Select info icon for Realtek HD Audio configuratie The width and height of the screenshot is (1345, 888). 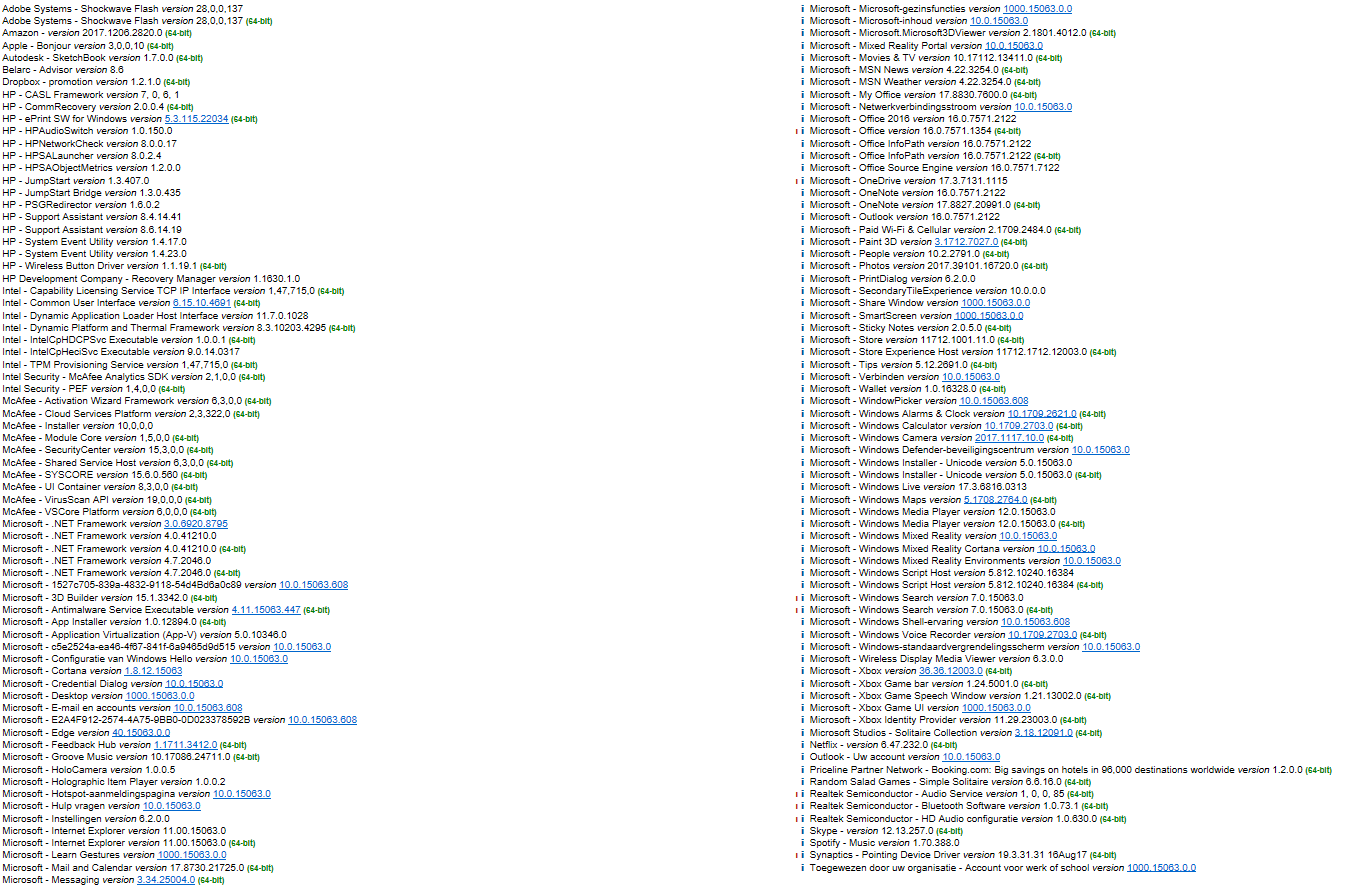click(x=802, y=819)
